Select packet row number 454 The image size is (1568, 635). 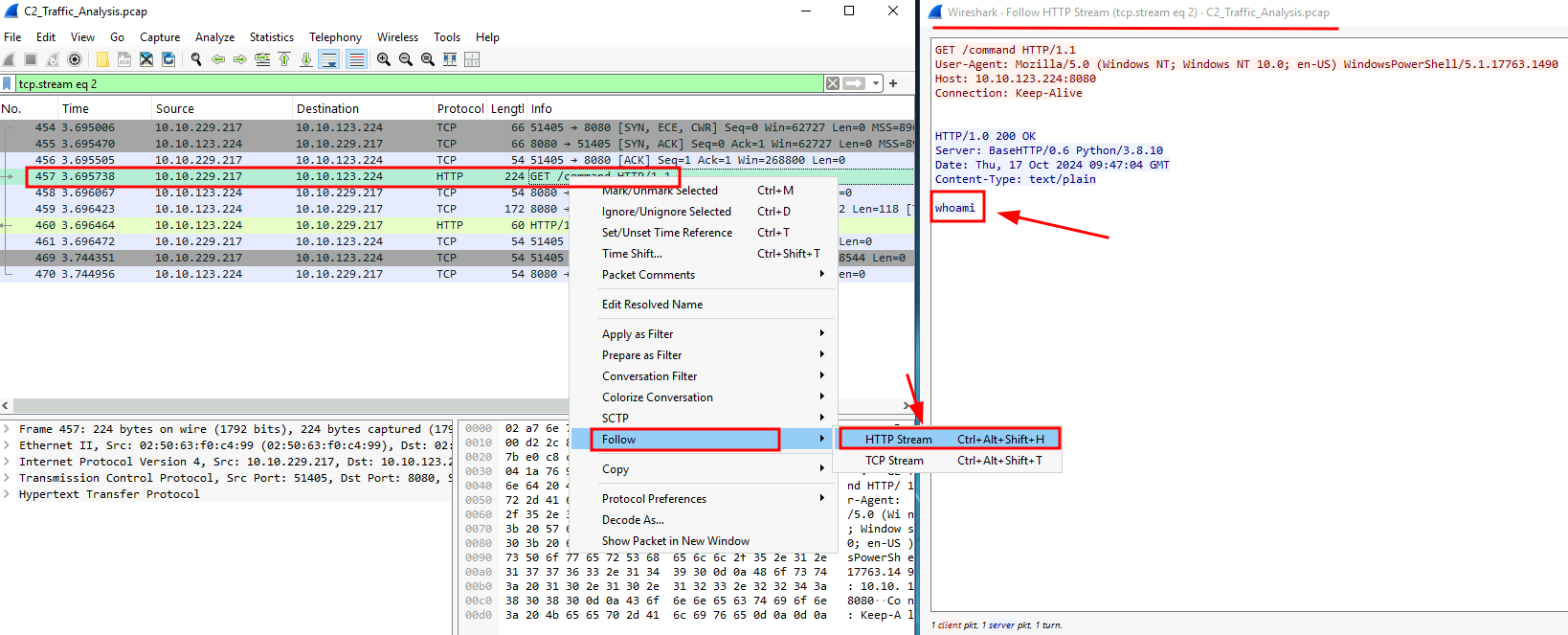tap(457, 127)
